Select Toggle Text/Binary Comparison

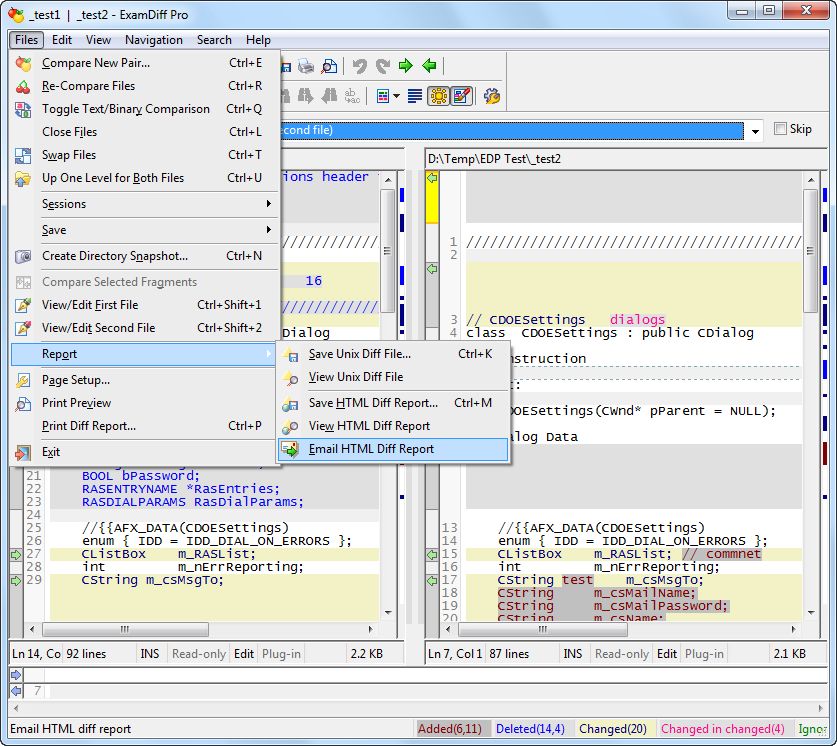coord(144,109)
